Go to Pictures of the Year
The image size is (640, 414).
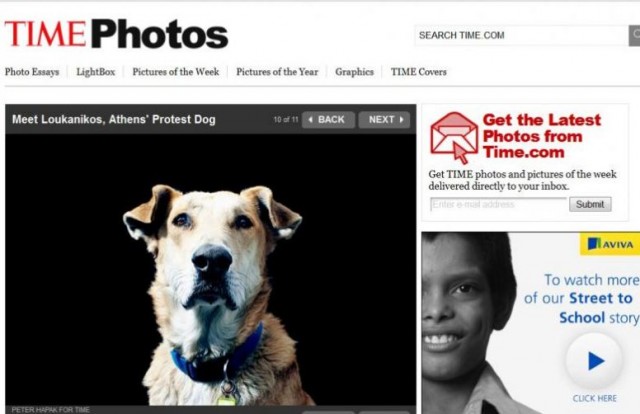click(x=277, y=72)
